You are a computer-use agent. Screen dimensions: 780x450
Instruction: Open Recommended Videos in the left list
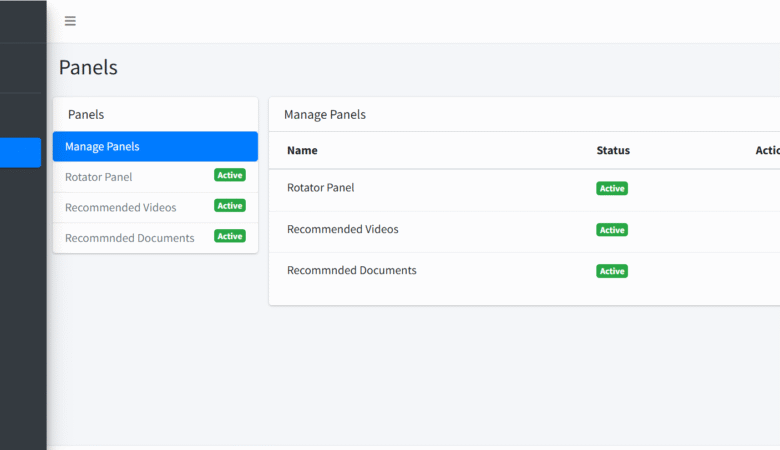coord(120,207)
